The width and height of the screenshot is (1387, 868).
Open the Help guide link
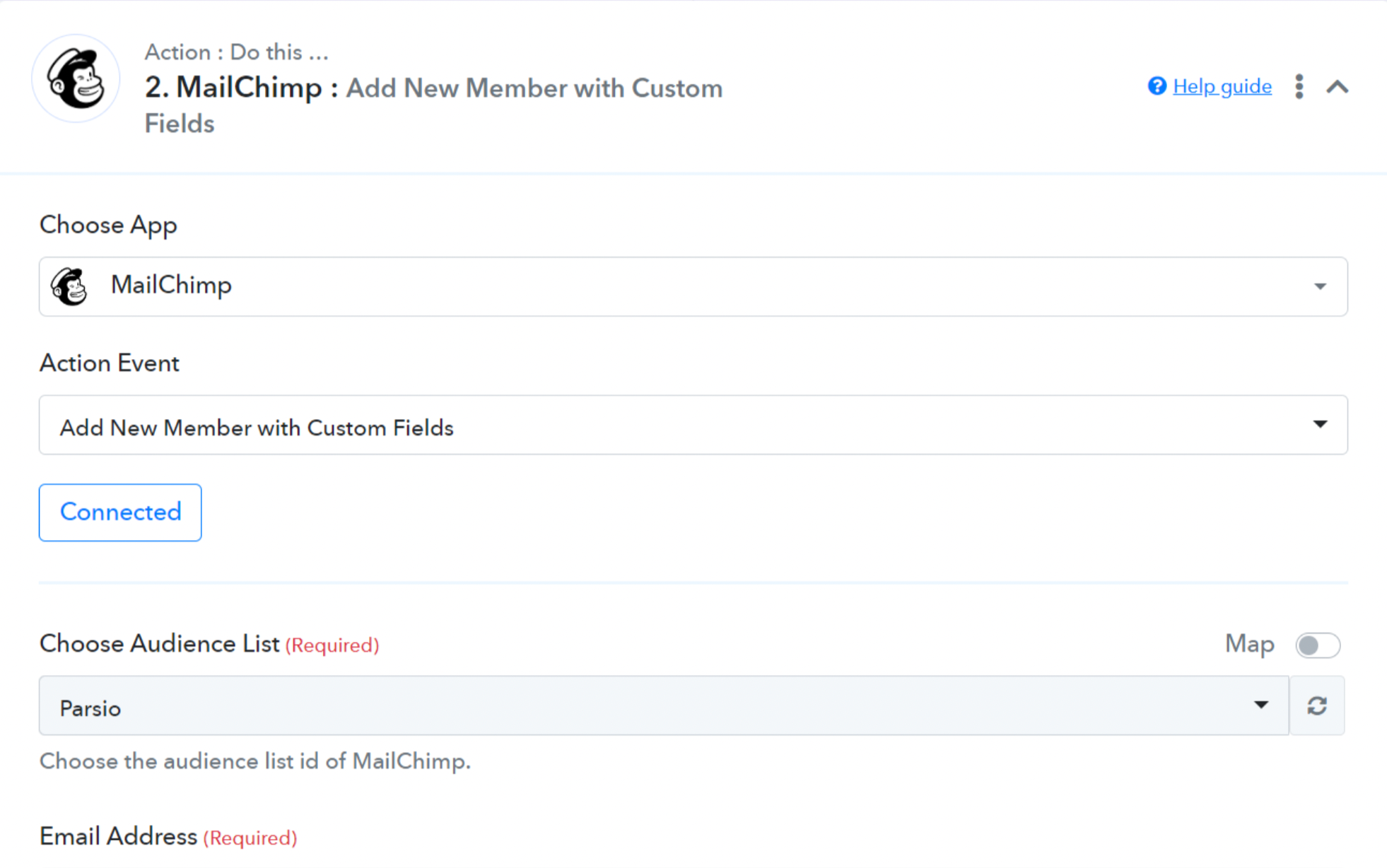click(1222, 86)
